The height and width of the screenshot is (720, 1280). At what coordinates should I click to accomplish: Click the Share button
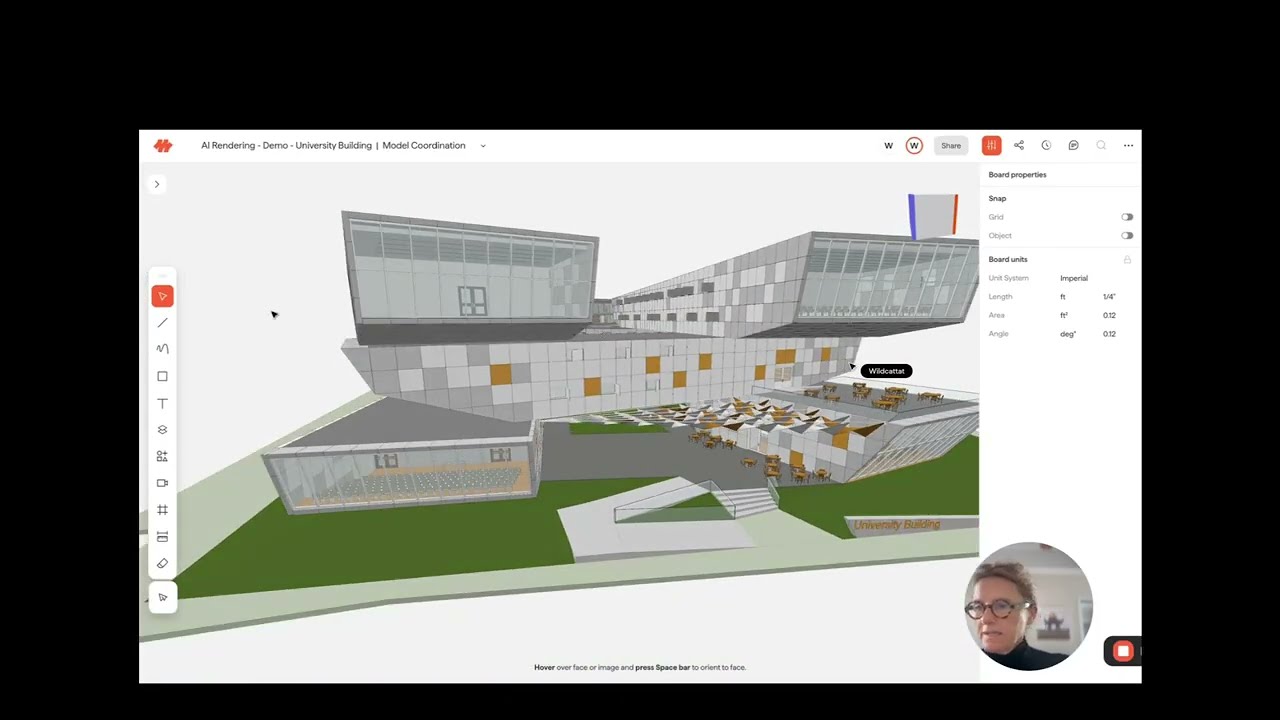click(951, 146)
